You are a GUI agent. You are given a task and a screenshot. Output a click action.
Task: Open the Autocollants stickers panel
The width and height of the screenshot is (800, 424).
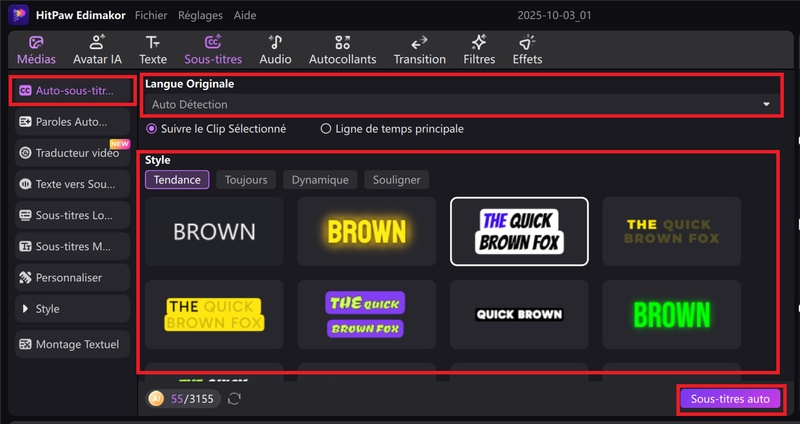point(342,50)
